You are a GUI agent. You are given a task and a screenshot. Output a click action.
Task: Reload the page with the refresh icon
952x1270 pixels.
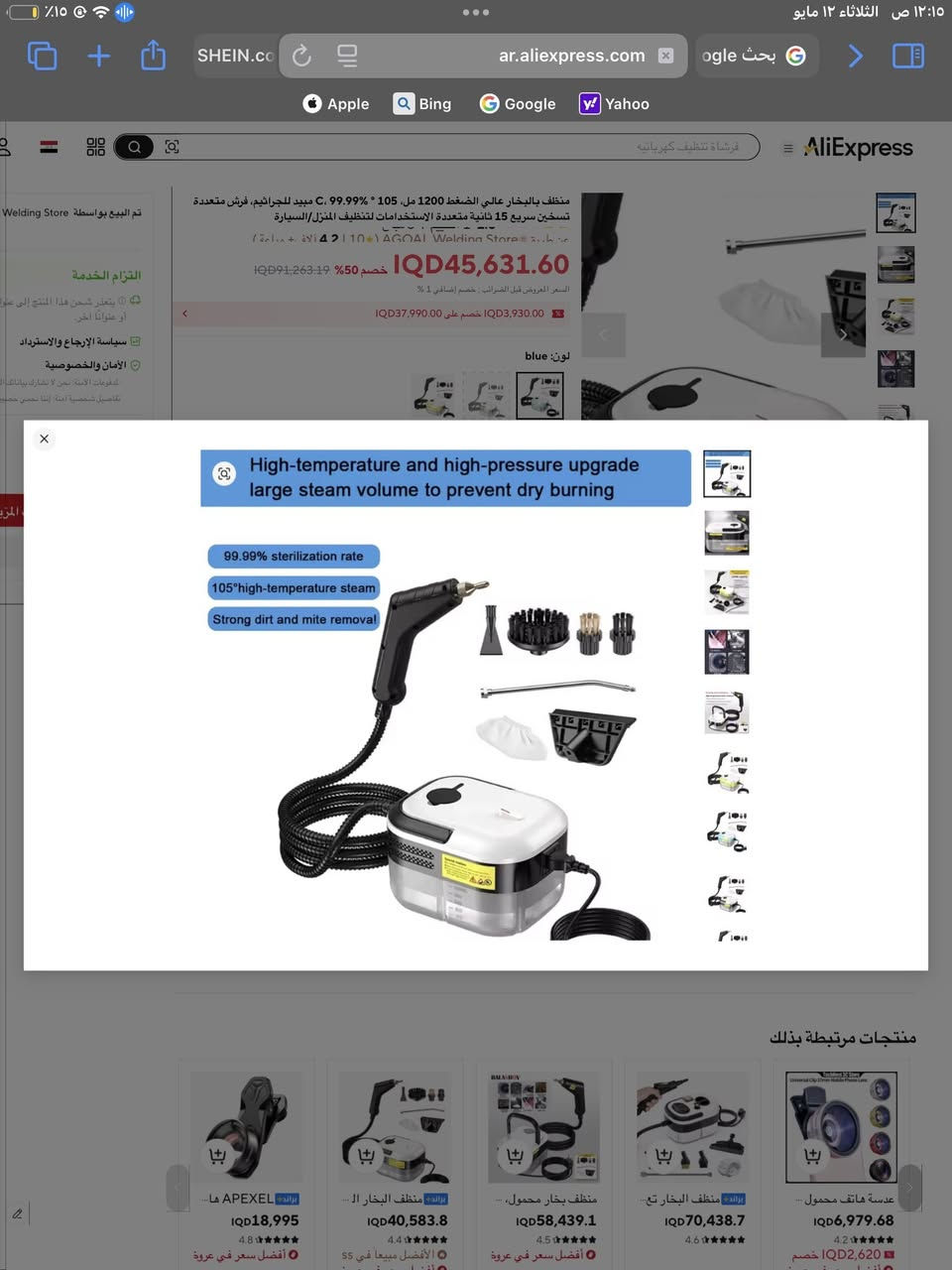(302, 57)
